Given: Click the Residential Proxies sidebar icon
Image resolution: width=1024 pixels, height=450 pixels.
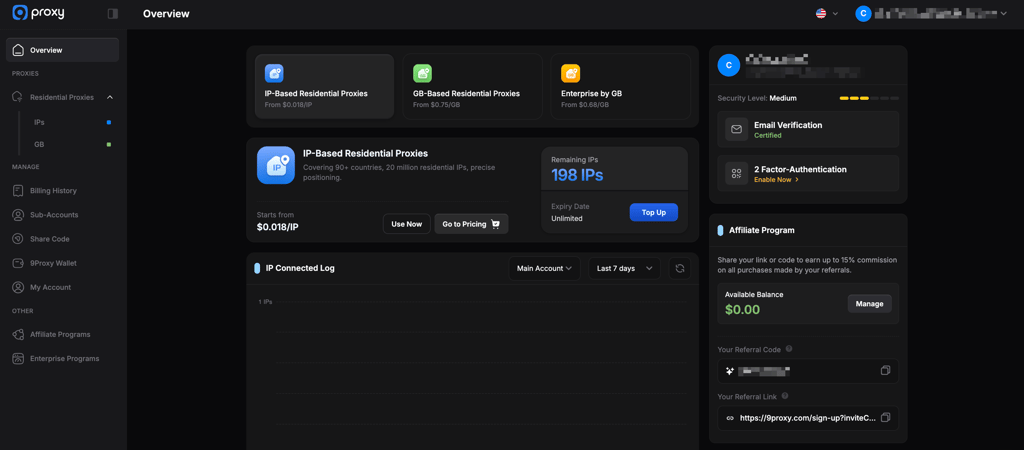Looking at the screenshot, I should pyautogui.click(x=18, y=97).
